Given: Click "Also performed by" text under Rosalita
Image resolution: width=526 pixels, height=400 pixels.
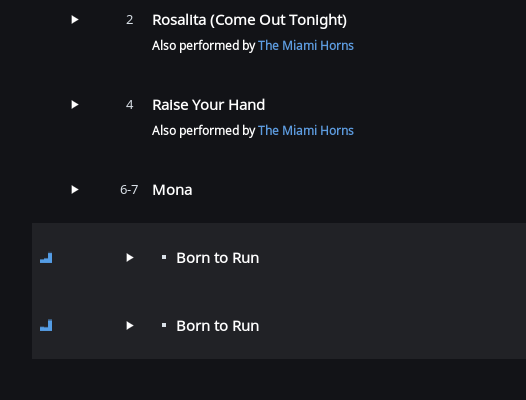Looking at the screenshot, I should click(204, 46).
